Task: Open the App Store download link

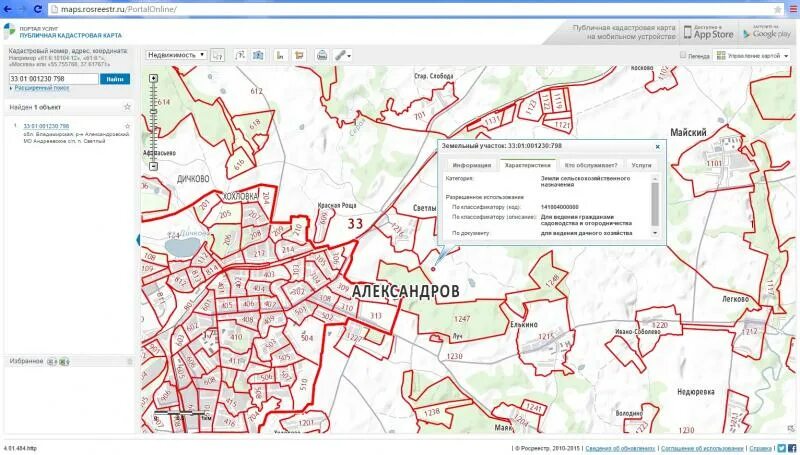Action: click(709, 32)
